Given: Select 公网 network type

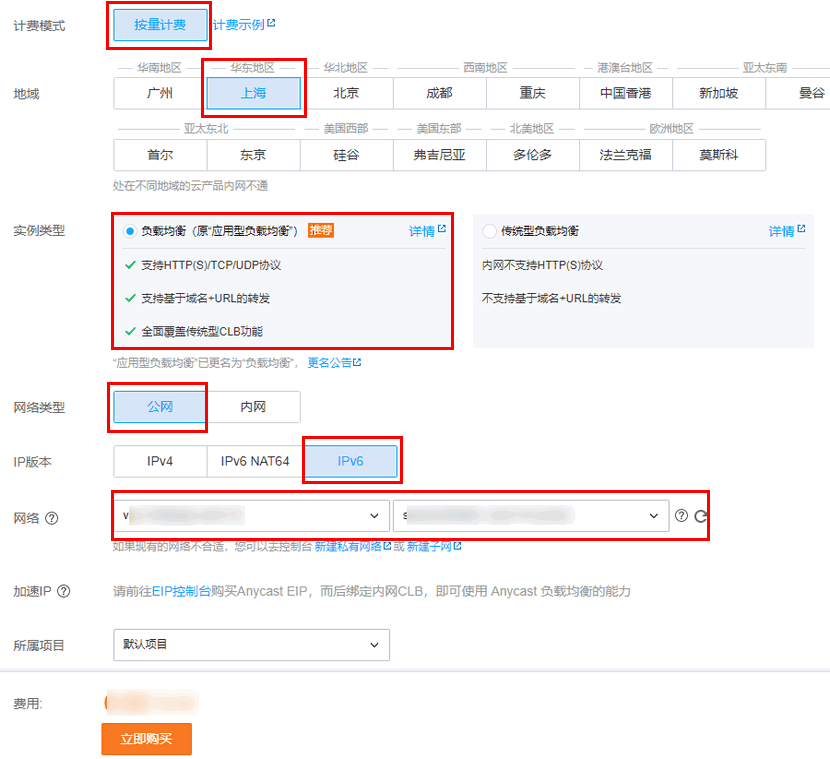Looking at the screenshot, I should pyautogui.click(x=160, y=407).
